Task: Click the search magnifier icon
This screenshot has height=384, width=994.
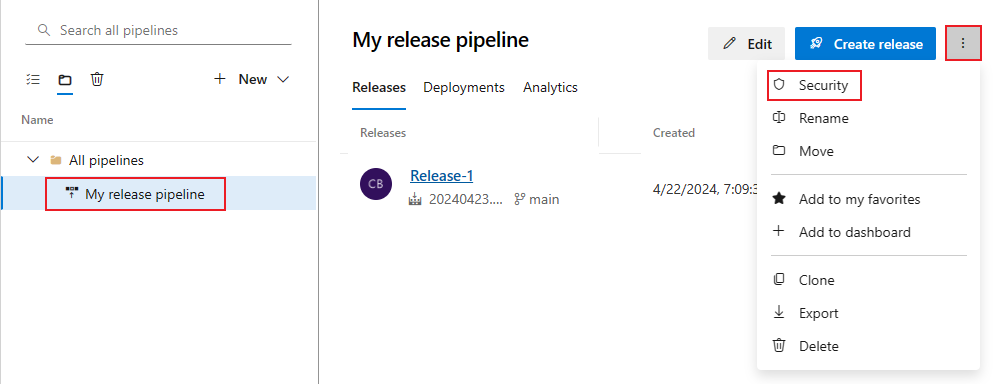Action: (44, 30)
